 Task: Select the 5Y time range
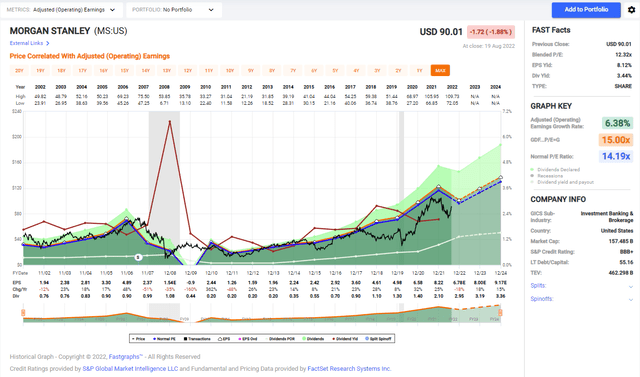tap(335, 71)
